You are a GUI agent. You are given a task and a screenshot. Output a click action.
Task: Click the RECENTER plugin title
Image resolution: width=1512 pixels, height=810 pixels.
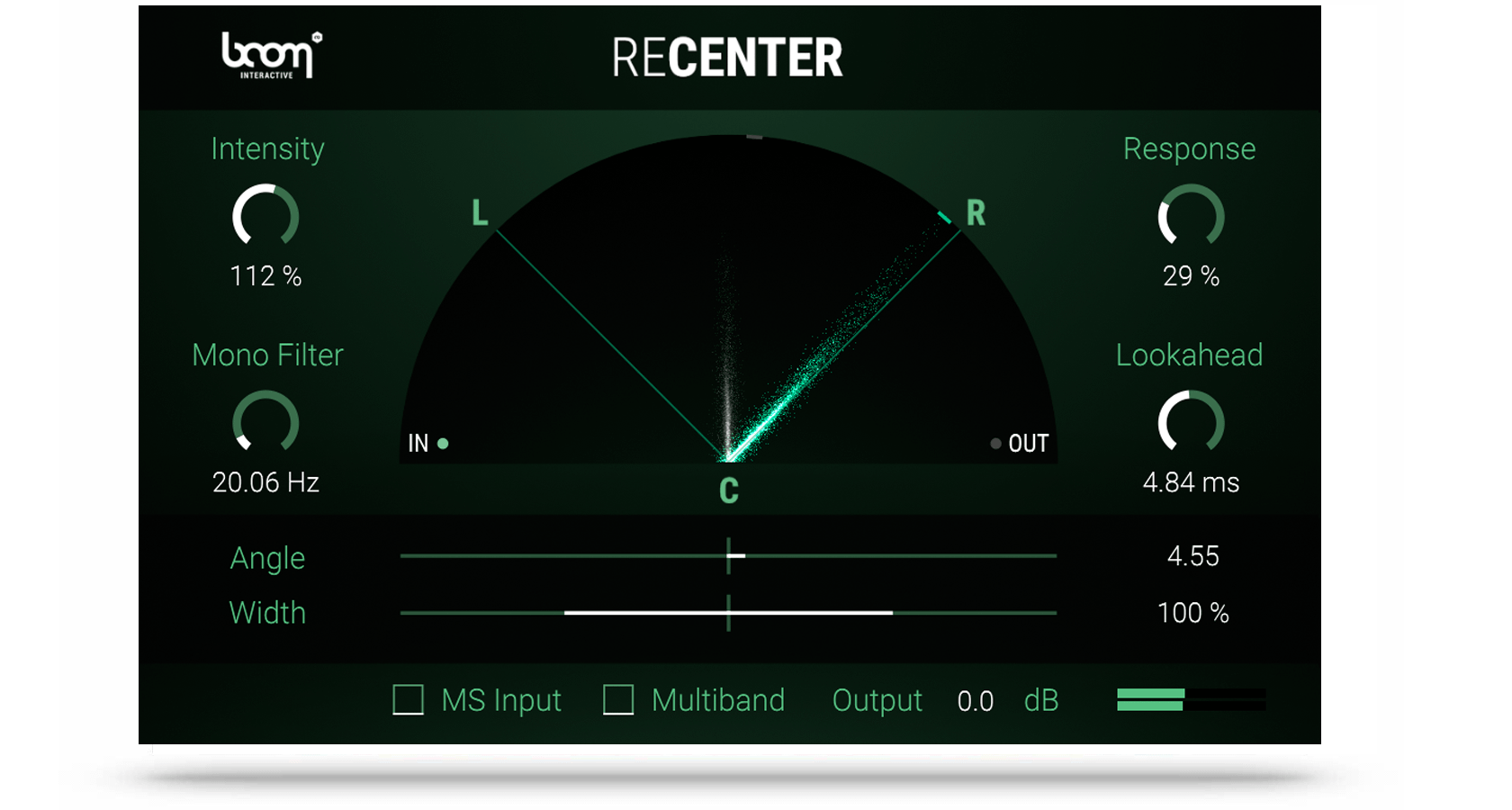coord(727,58)
